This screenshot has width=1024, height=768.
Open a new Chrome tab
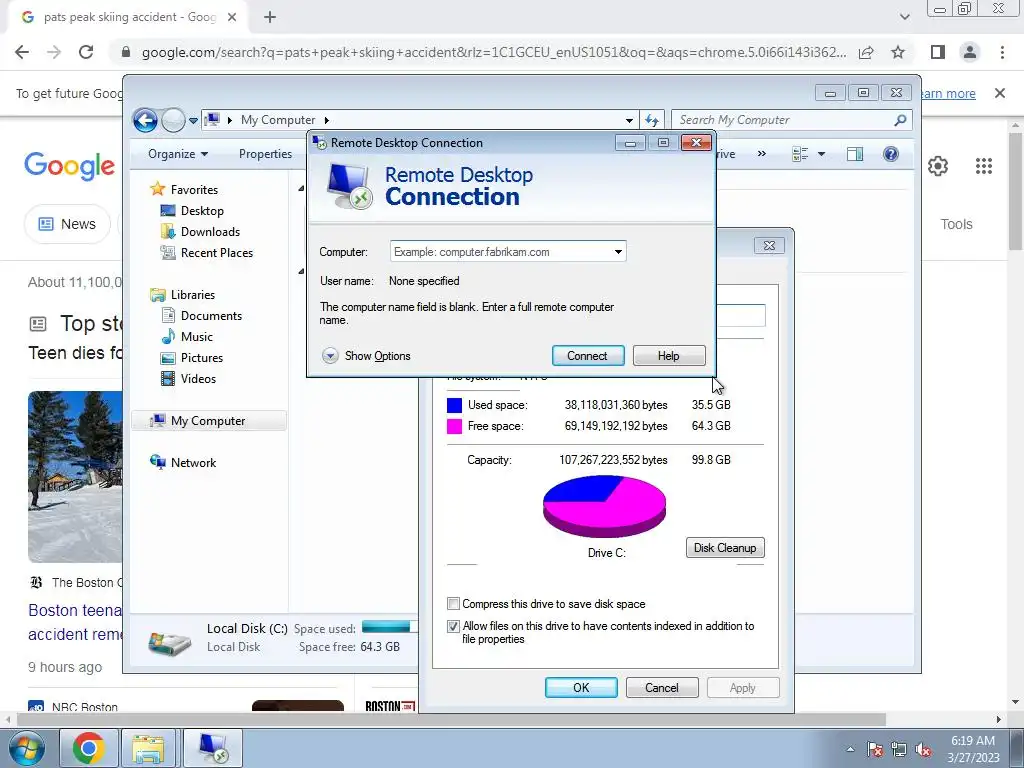pos(270,17)
